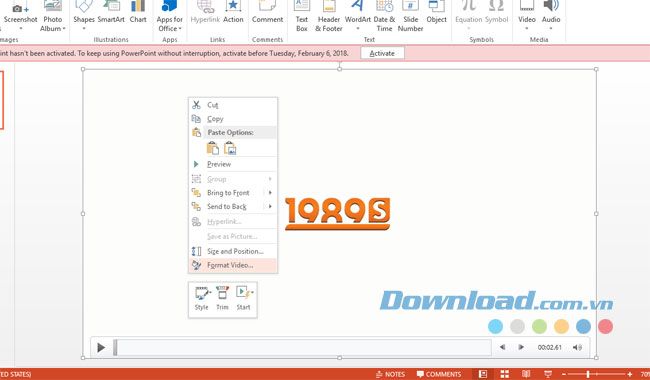Click the Header & Footer icon
Image resolution: width=650 pixels, height=380 pixels.
tap(329, 16)
